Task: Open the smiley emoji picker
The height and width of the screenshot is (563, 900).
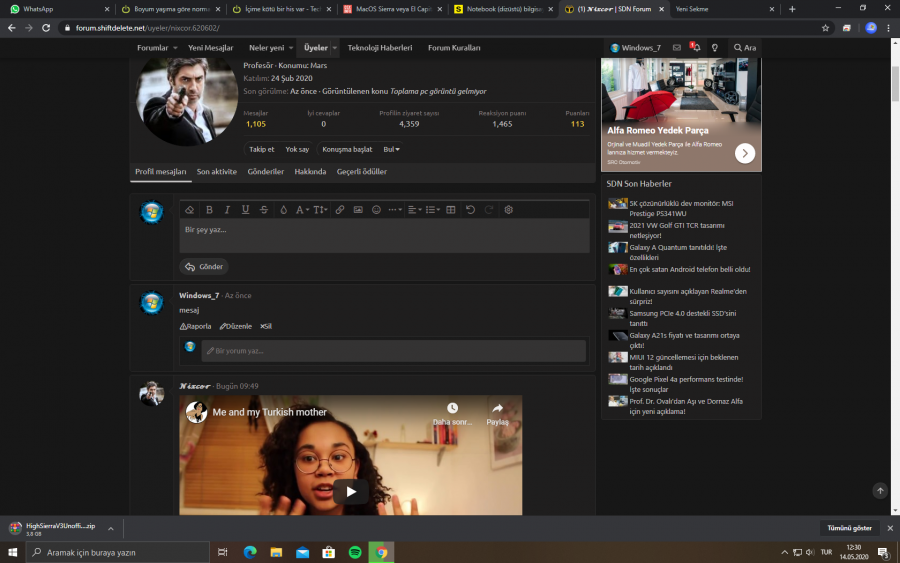Action: pyautogui.click(x=376, y=210)
